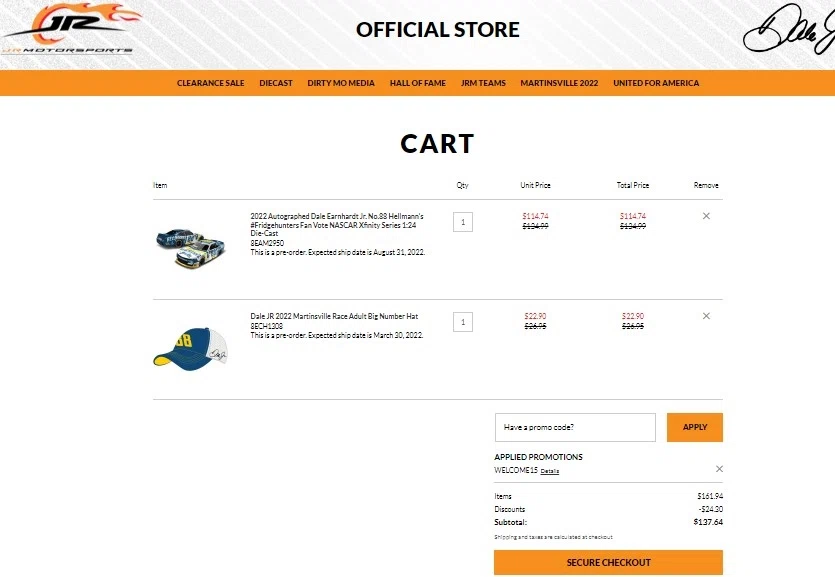
Task: Click the APPLIED PROMOTIONS label
Action: point(538,457)
